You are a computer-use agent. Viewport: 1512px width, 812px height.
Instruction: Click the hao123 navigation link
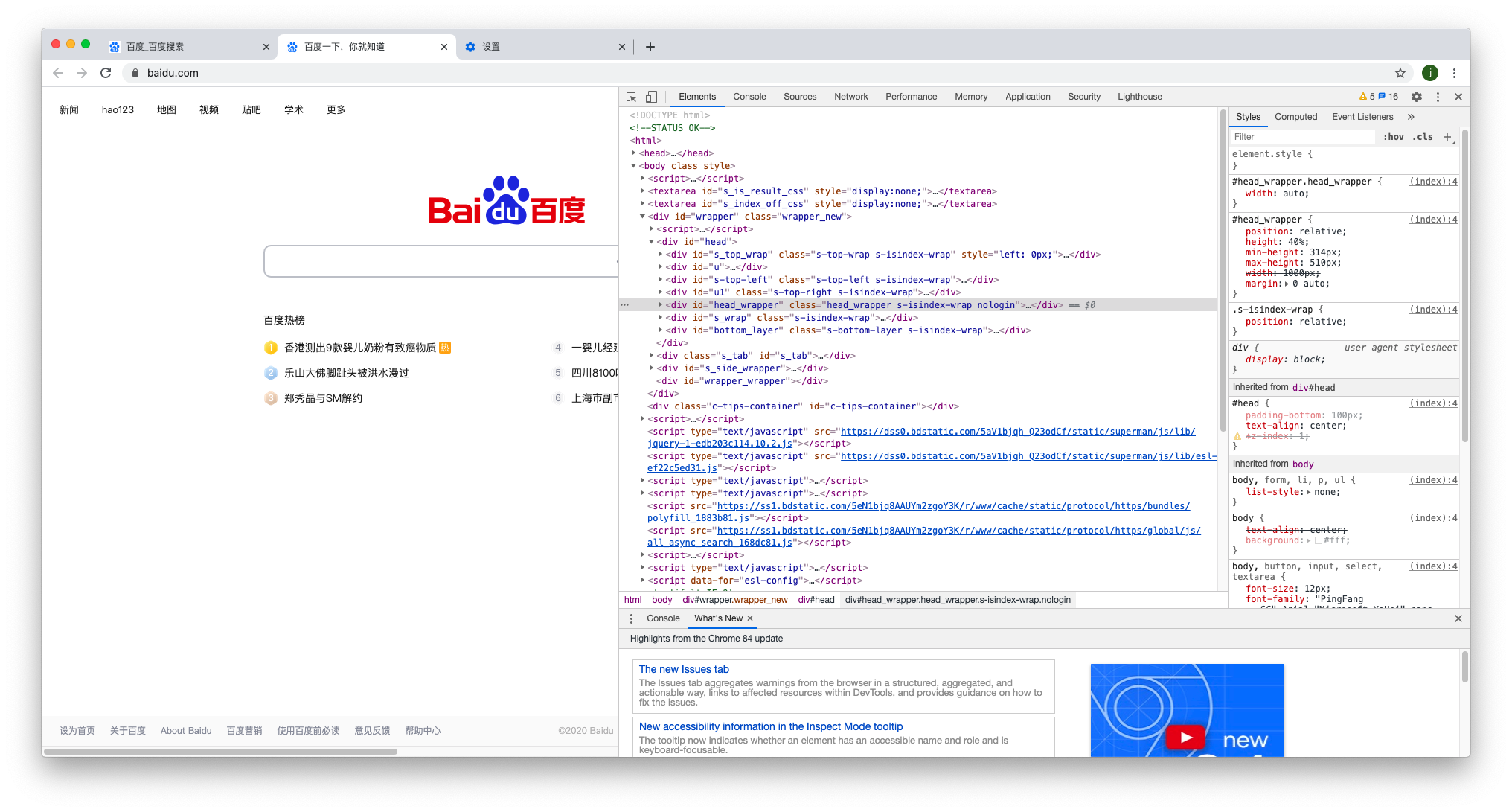coord(118,109)
